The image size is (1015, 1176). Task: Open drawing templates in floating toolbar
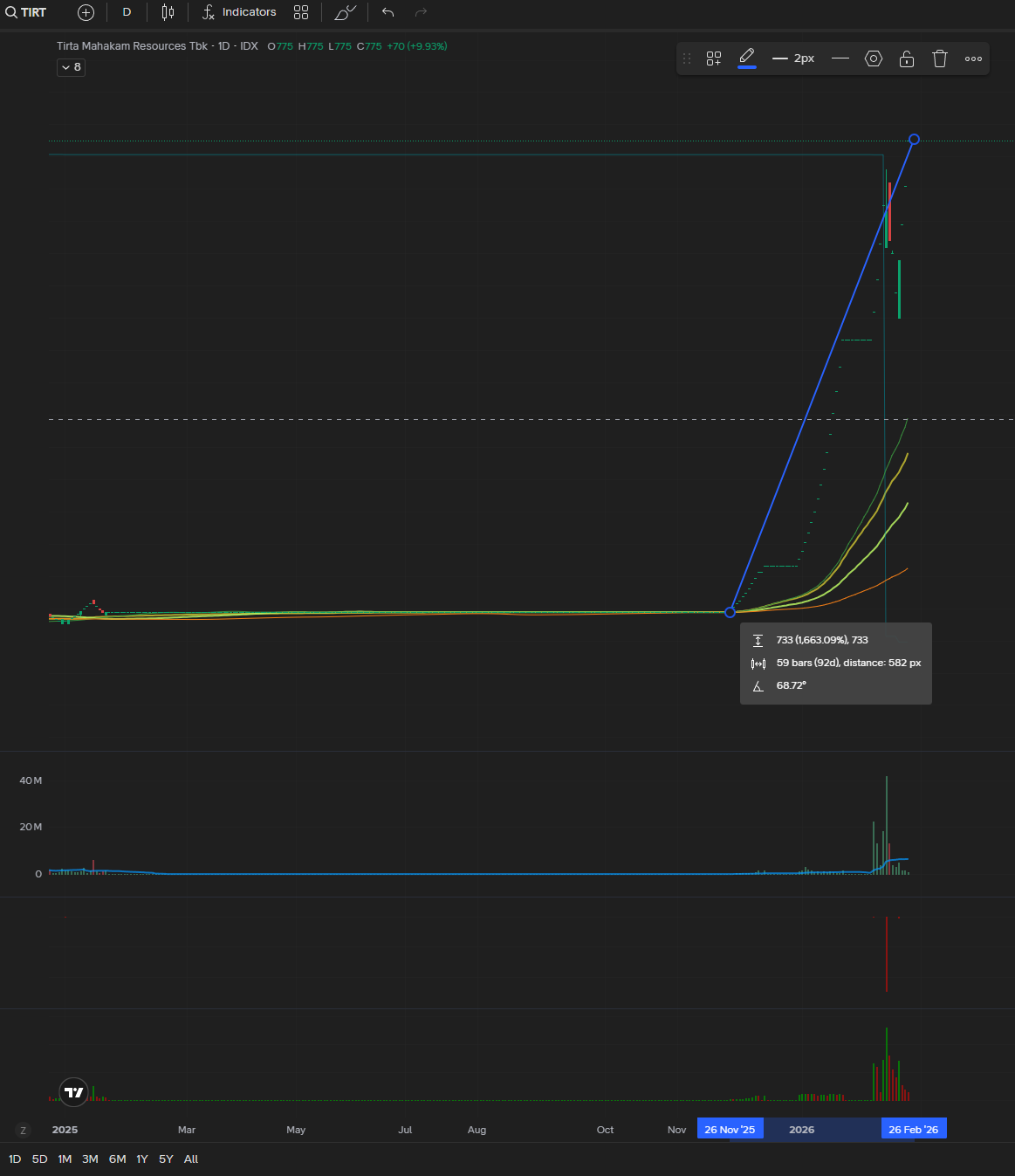(x=714, y=58)
